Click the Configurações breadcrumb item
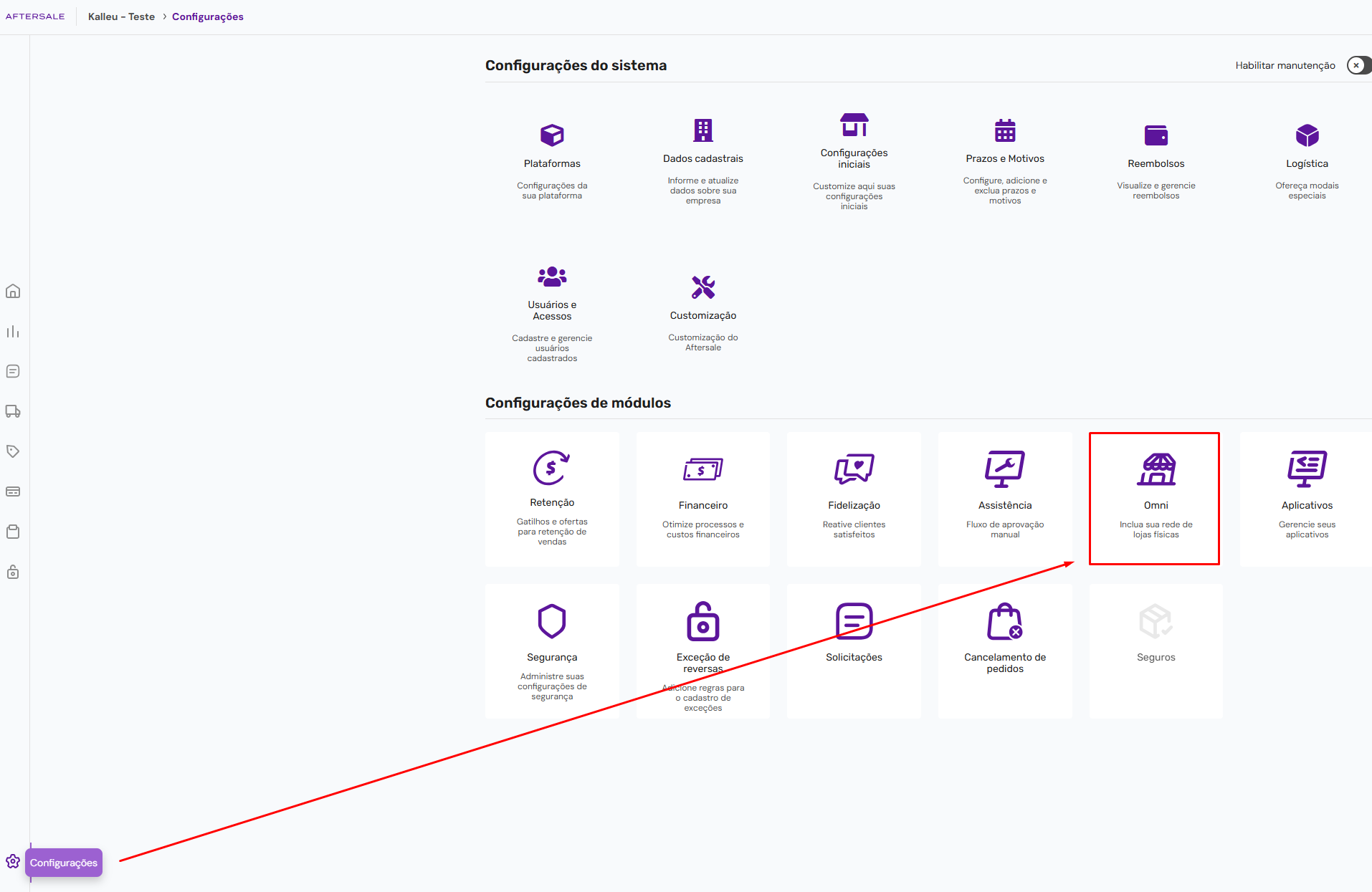The height and width of the screenshot is (892, 1372). coord(208,16)
